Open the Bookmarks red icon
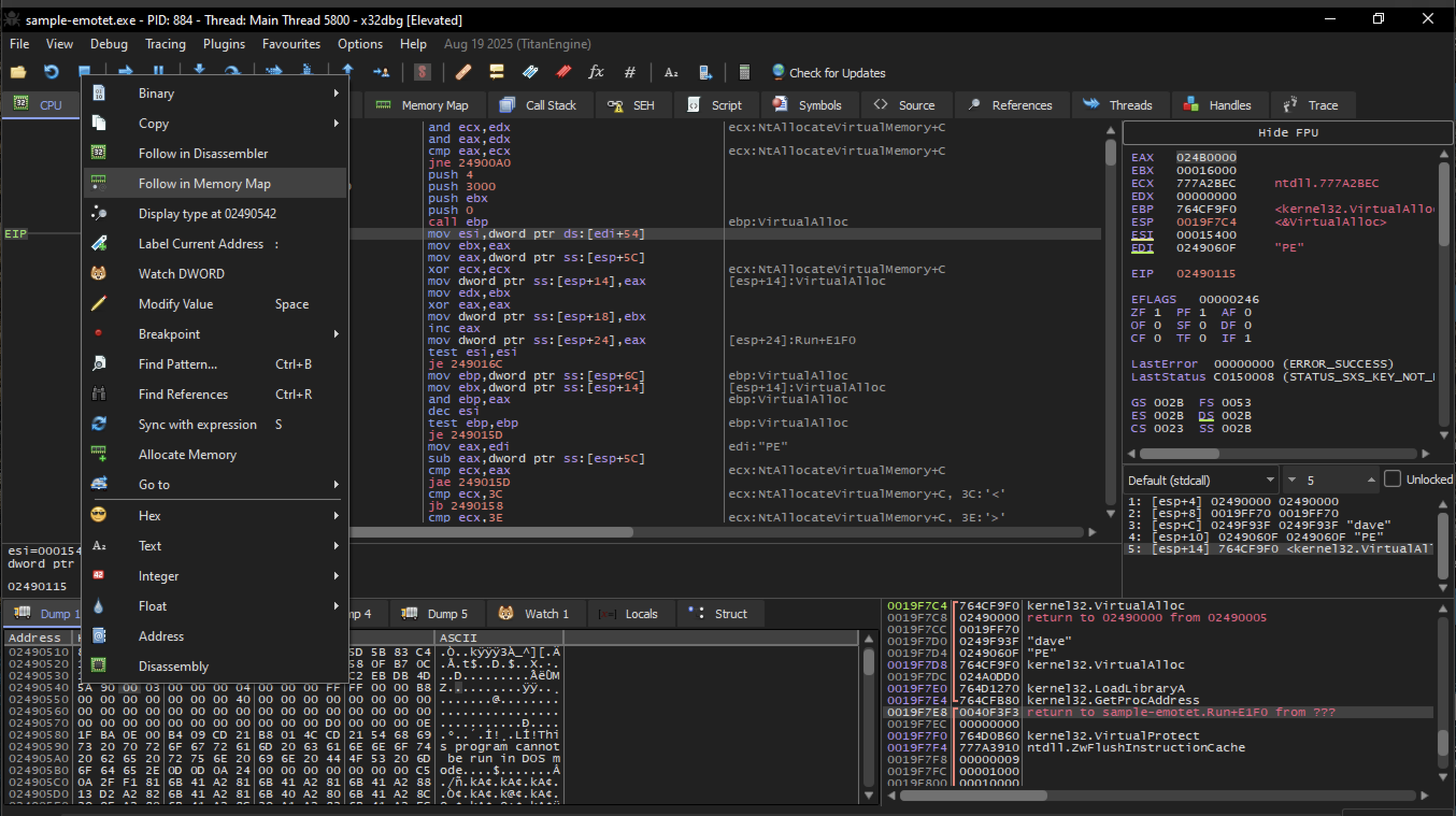The image size is (1456, 816). [x=563, y=73]
